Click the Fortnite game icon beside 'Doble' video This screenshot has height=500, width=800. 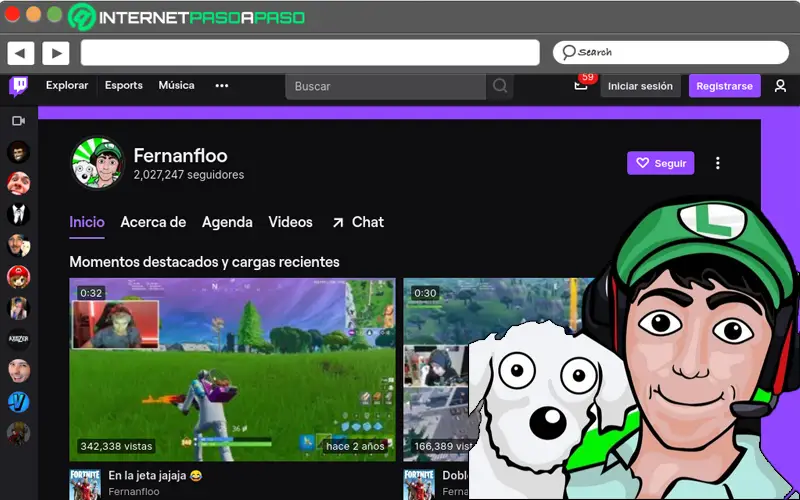tap(419, 485)
